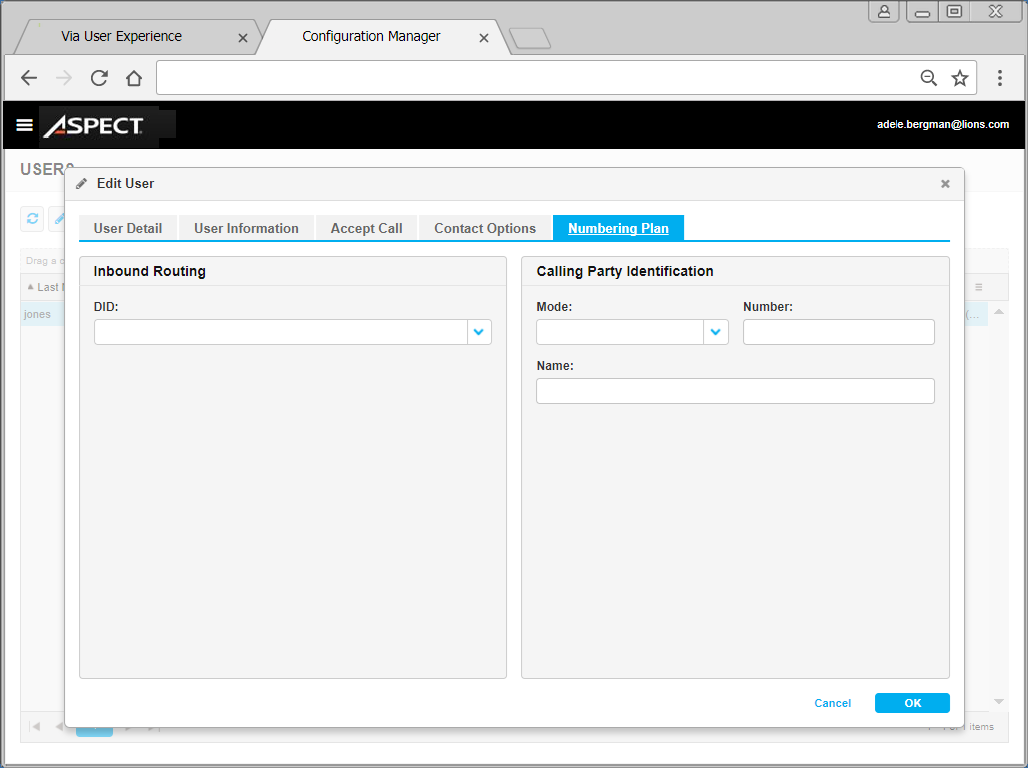Expand the Mode dropdown
1028x768 pixels.
click(715, 330)
